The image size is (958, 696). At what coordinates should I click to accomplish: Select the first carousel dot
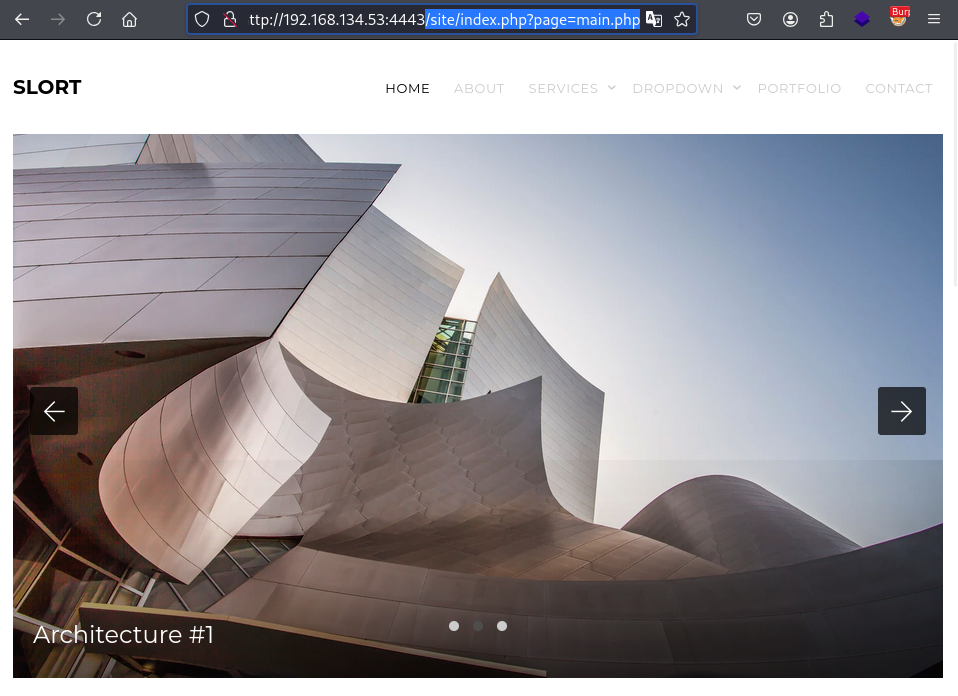click(454, 626)
